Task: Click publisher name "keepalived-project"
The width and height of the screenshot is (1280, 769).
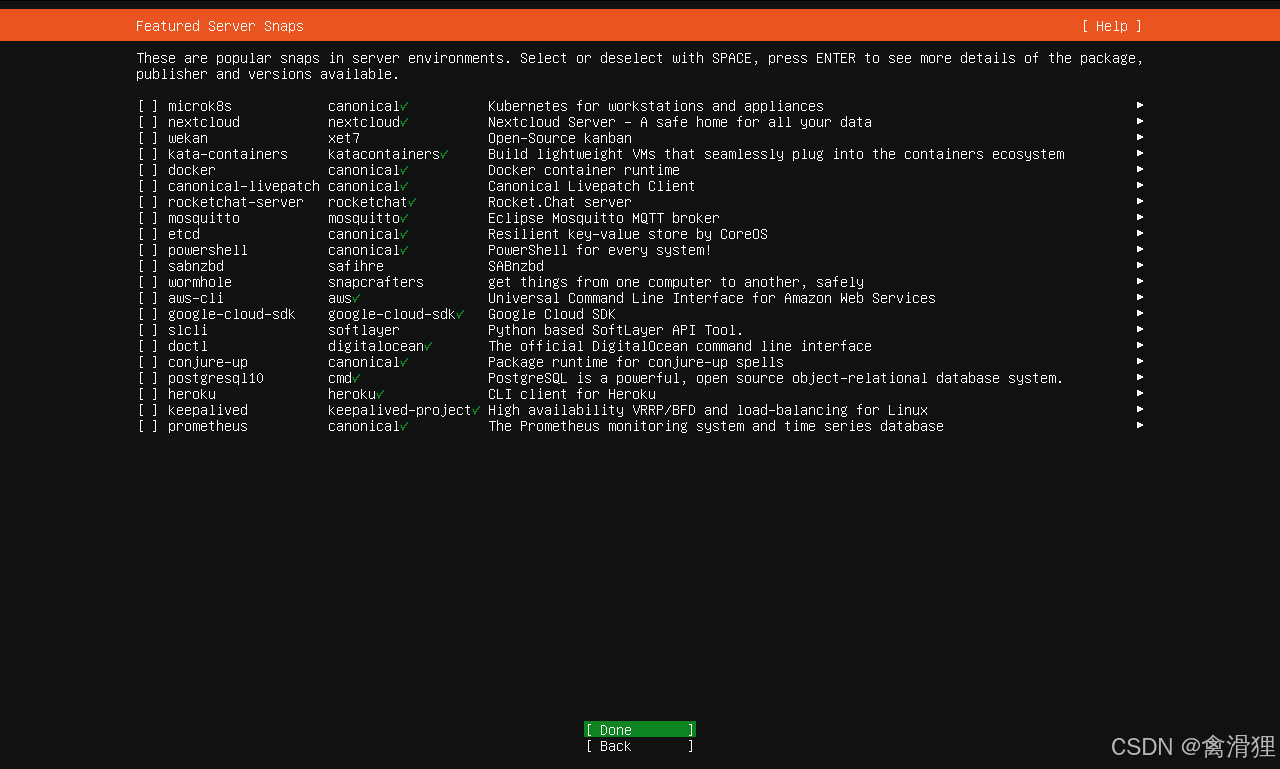Action: click(400, 410)
